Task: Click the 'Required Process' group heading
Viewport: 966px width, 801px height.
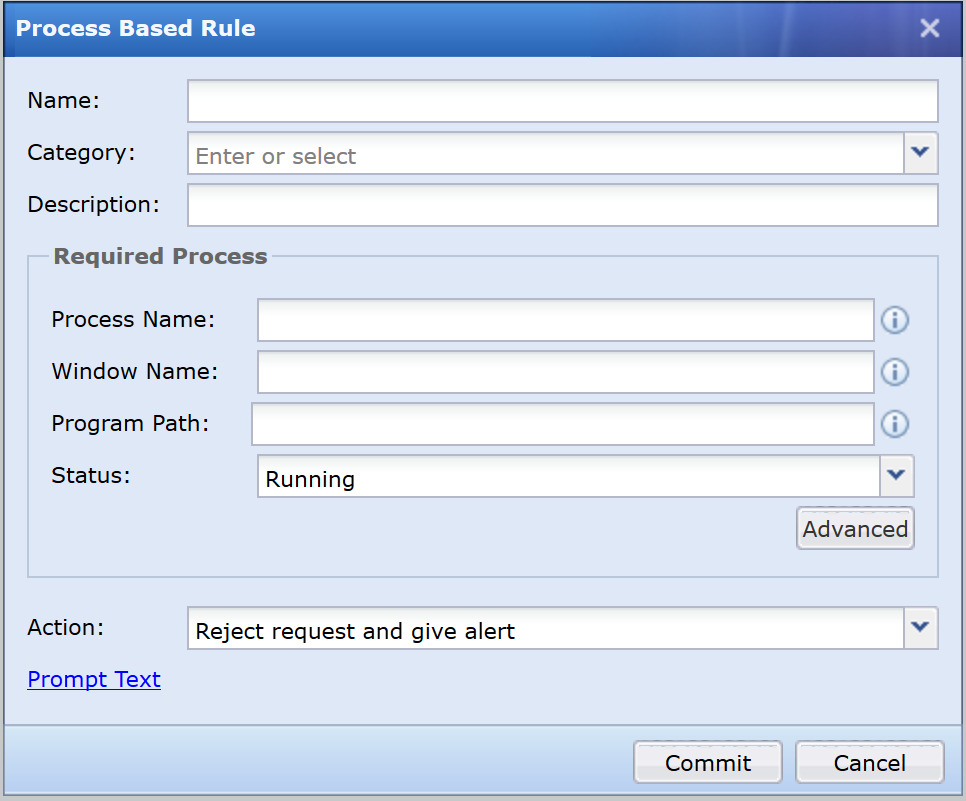Action: [160, 256]
